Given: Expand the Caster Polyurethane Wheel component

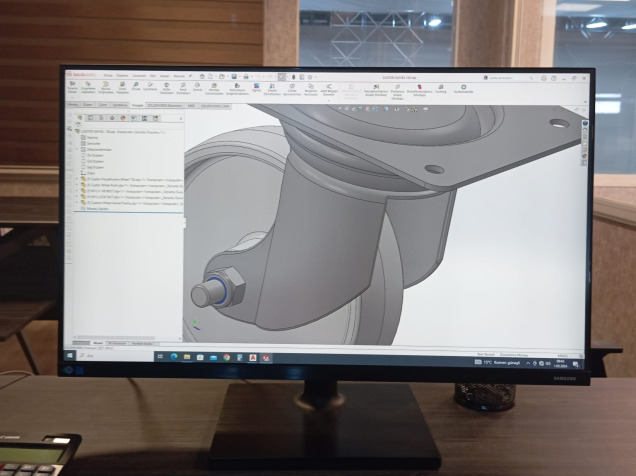Looking at the screenshot, I should [x=78, y=177].
